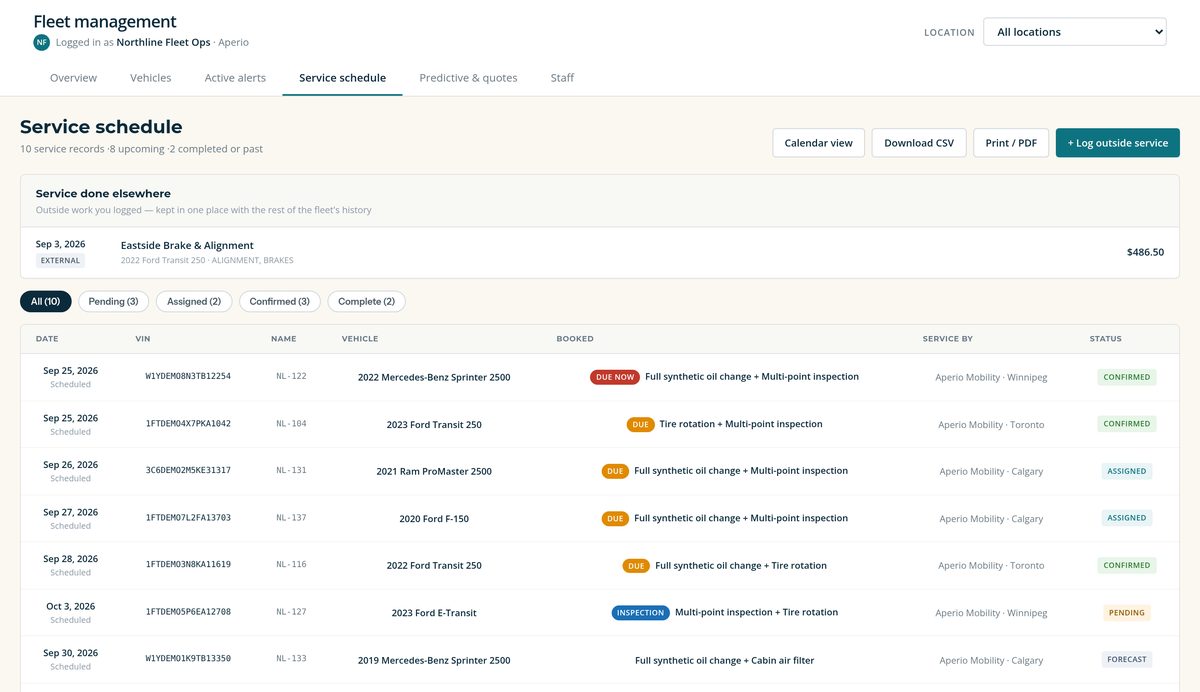
Task: Click VIN 3C6DEM02M5KE31317
Action: pyautogui.click(x=188, y=471)
